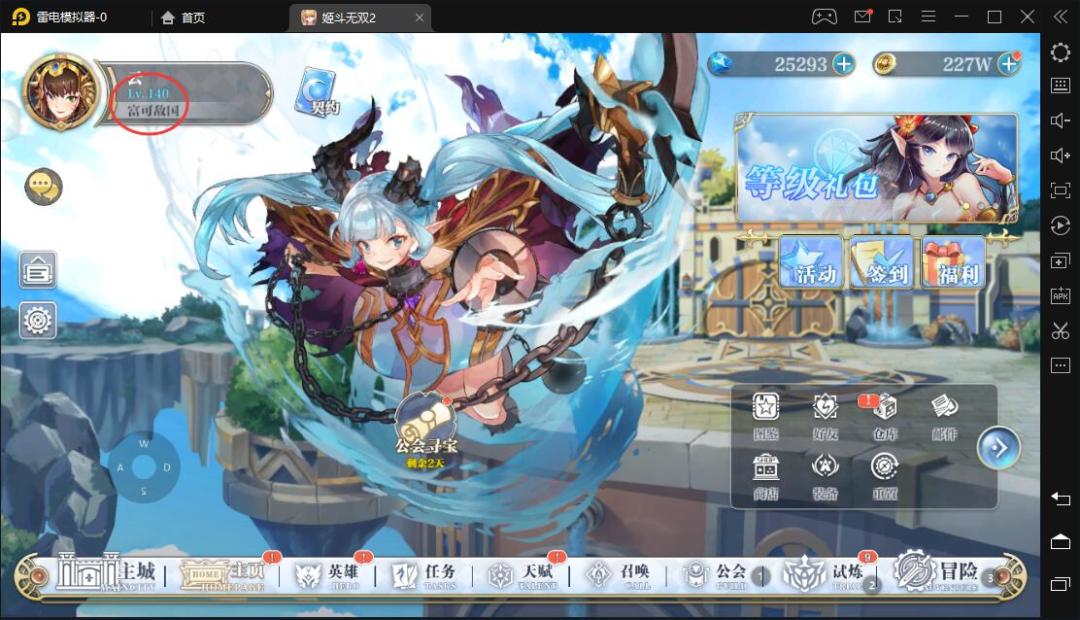This screenshot has height=620, width=1080.
Task: Open the operation recorder play icon in sidebar
Action: click(x=1060, y=225)
